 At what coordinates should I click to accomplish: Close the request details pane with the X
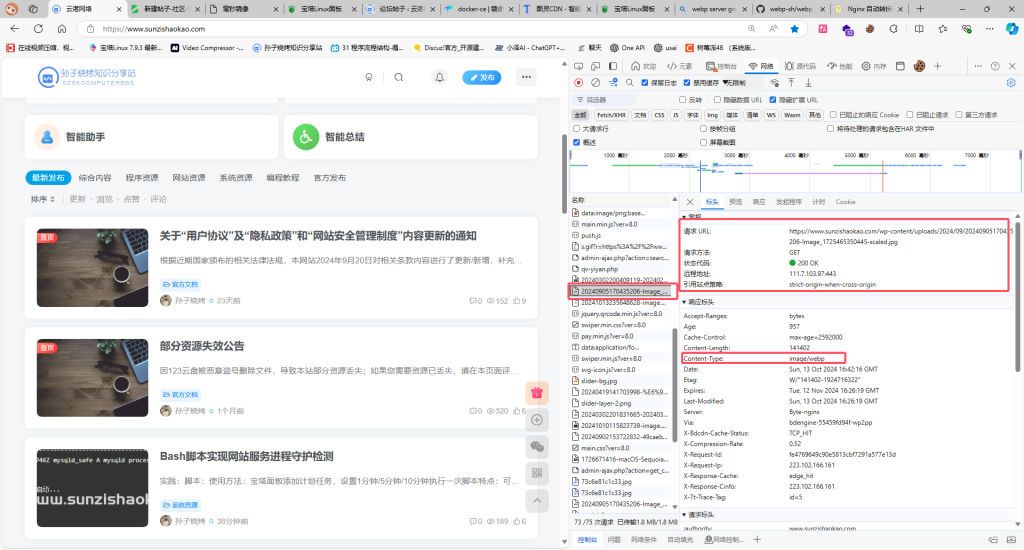pyautogui.click(x=690, y=202)
